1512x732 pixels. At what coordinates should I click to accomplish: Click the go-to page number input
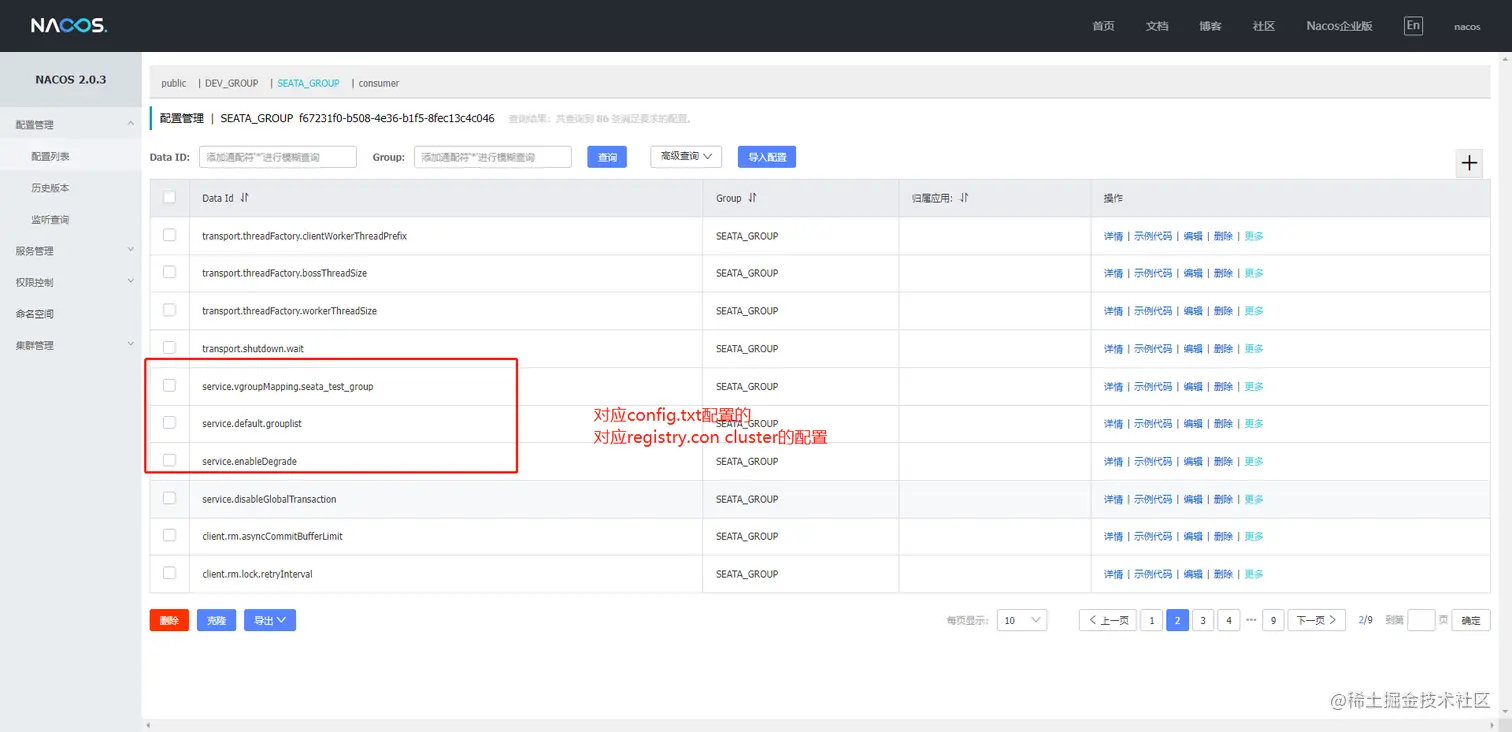(x=1421, y=620)
